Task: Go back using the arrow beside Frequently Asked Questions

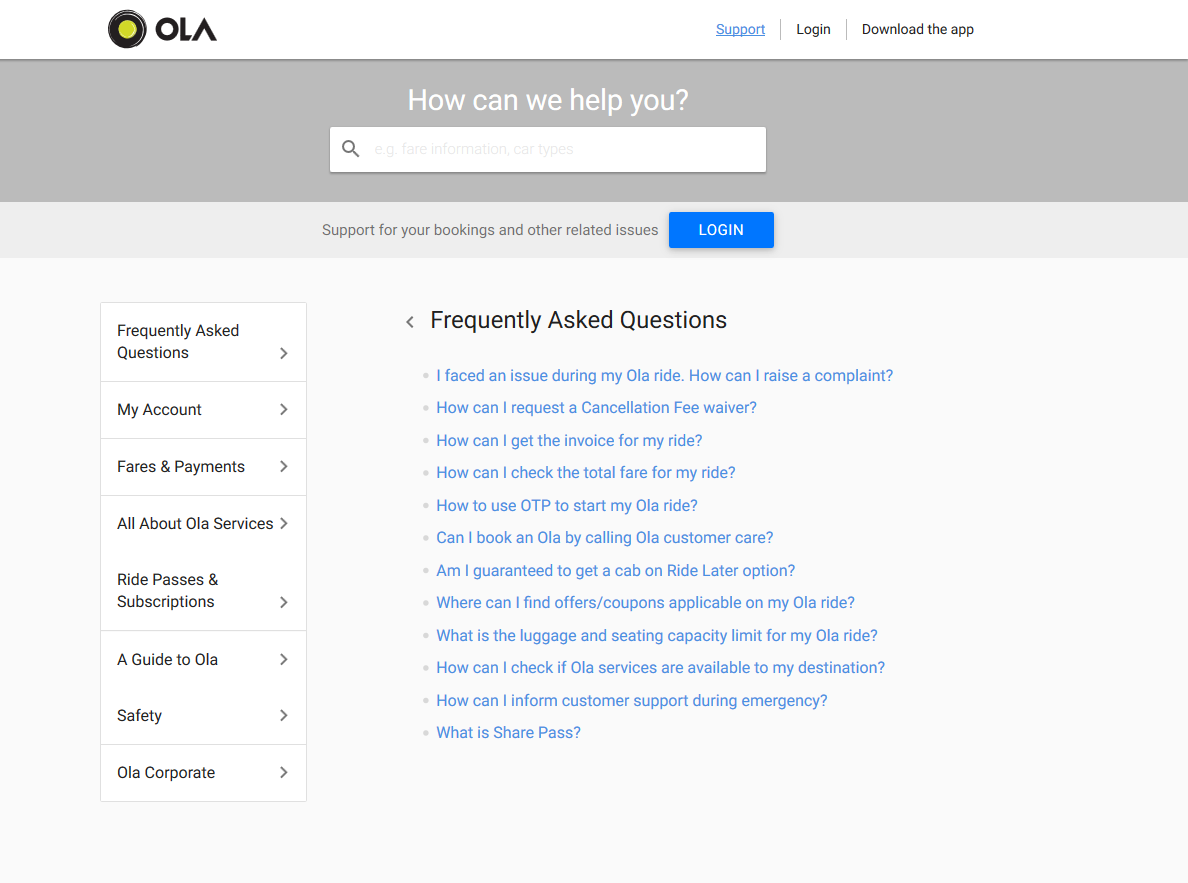Action: [x=410, y=322]
